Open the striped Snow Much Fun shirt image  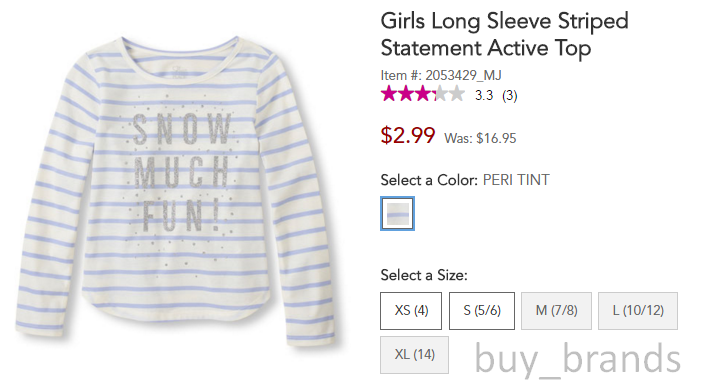[176, 191]
